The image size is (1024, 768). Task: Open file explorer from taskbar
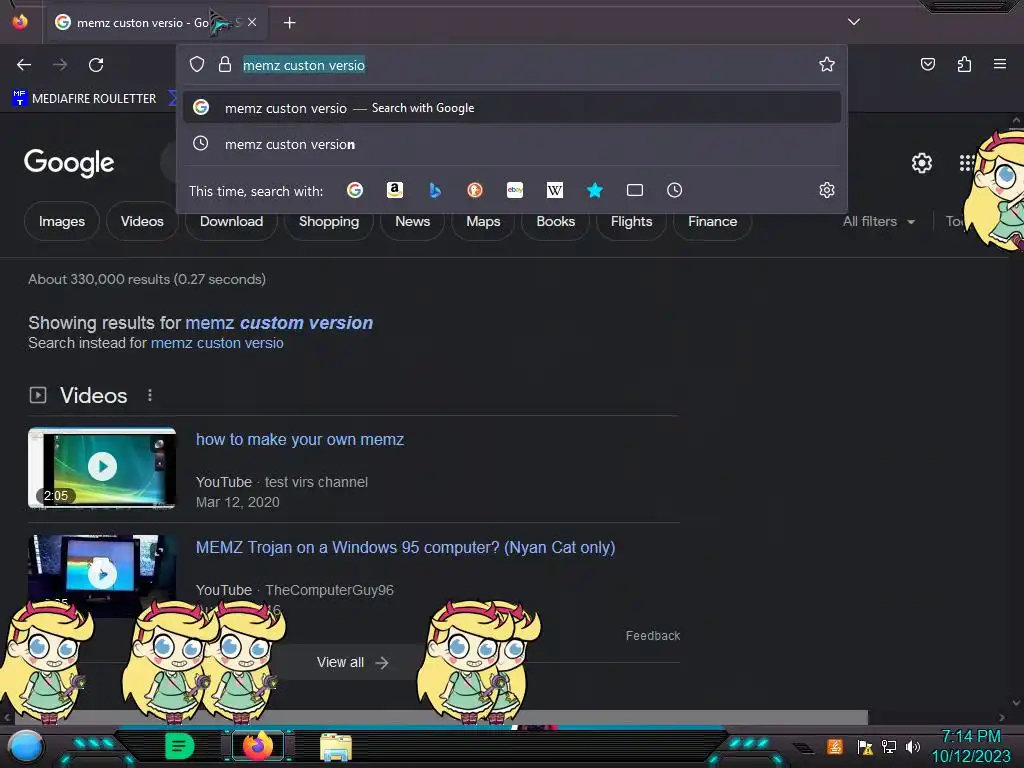tap(336, 746)
